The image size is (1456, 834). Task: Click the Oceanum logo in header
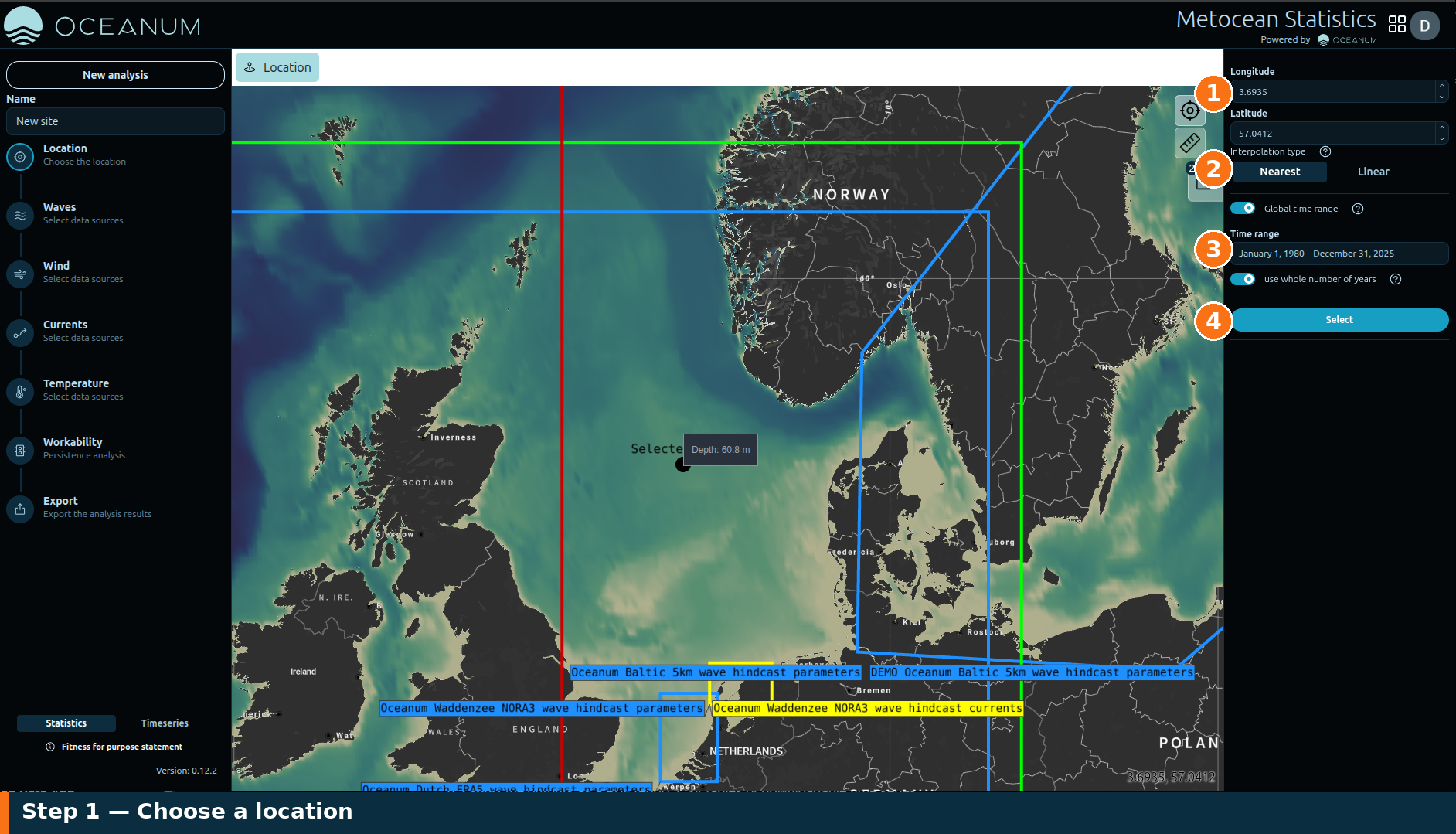[103, 26]
